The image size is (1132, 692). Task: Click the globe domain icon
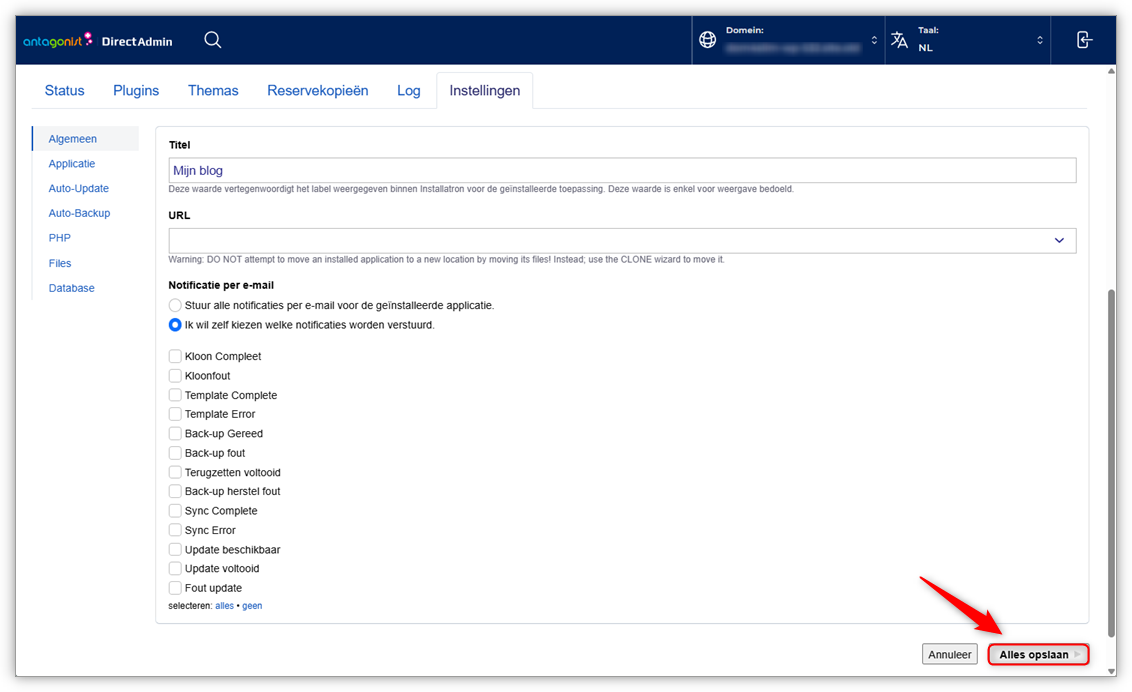[x=708, y=40]
